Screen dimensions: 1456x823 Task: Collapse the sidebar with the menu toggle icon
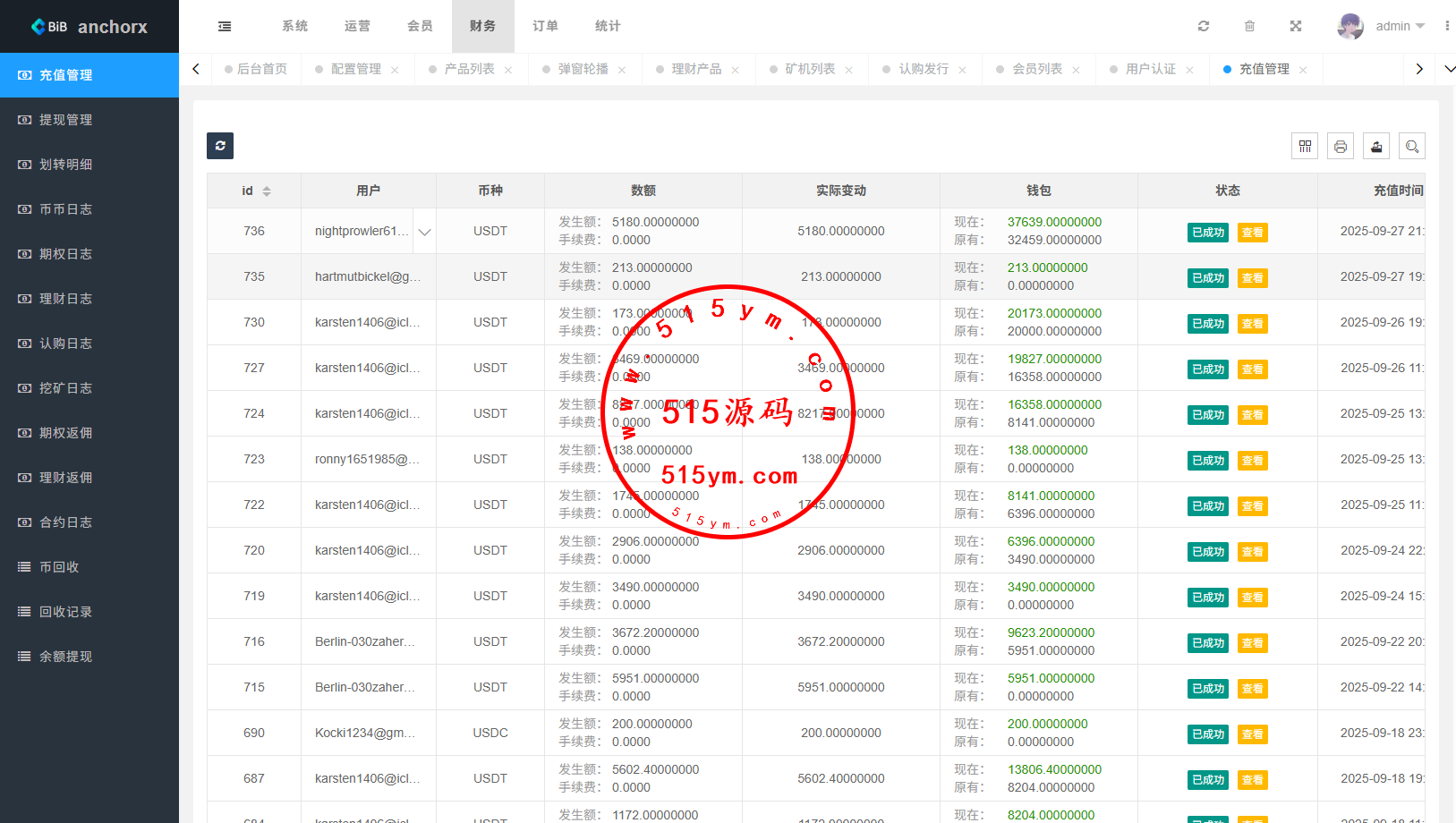[x=225, y=27]
